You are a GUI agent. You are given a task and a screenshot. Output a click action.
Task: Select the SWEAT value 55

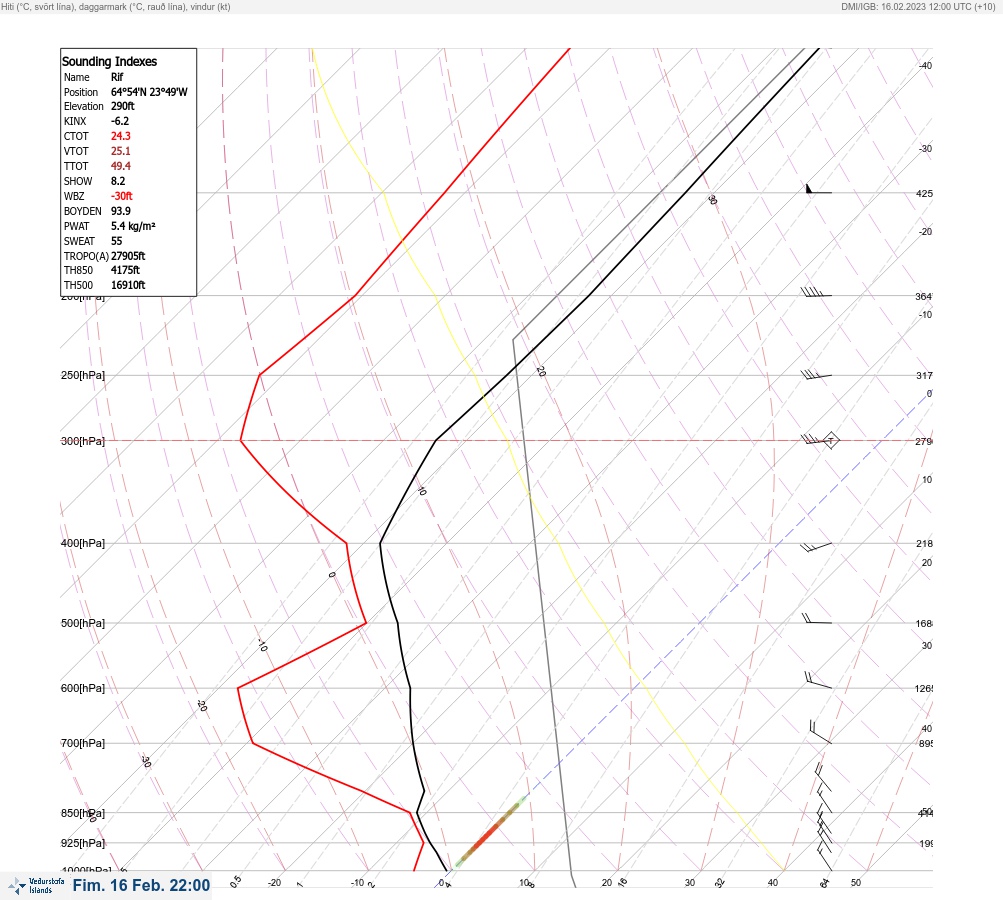coord(116,241)
